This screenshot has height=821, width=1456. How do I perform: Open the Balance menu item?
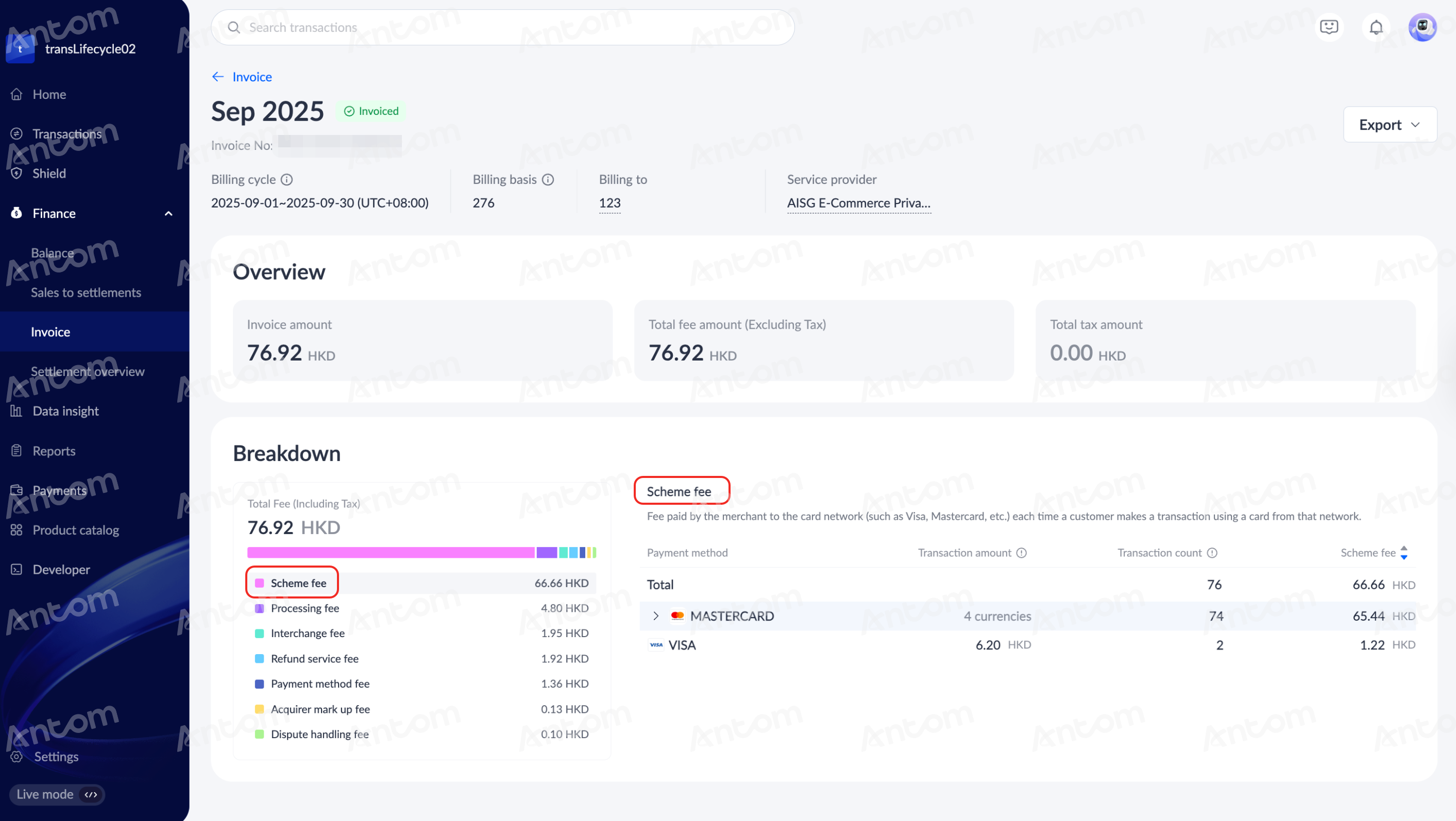(x=53, y=253)
